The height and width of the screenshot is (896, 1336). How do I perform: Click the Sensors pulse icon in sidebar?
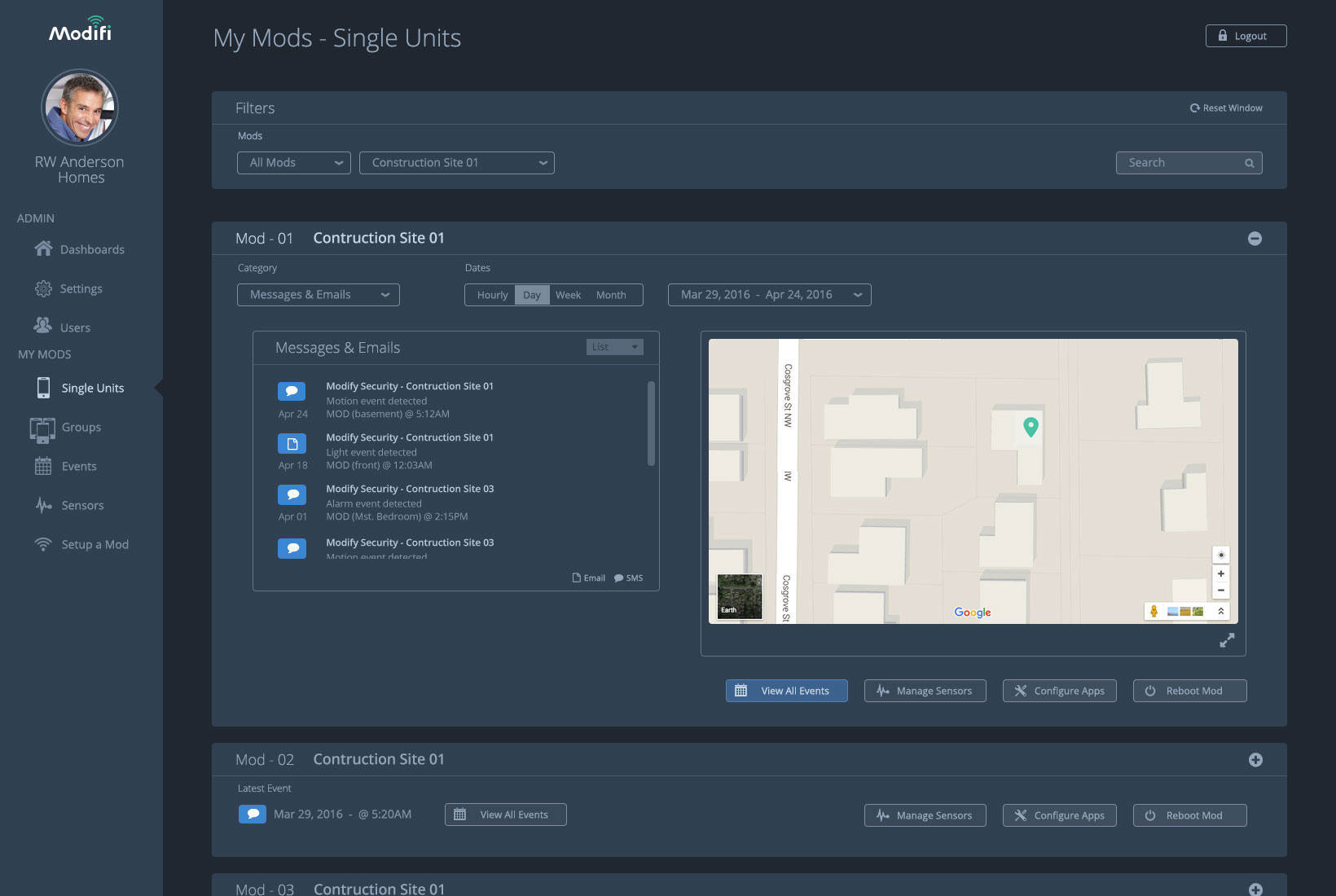[x=44, y=505]
